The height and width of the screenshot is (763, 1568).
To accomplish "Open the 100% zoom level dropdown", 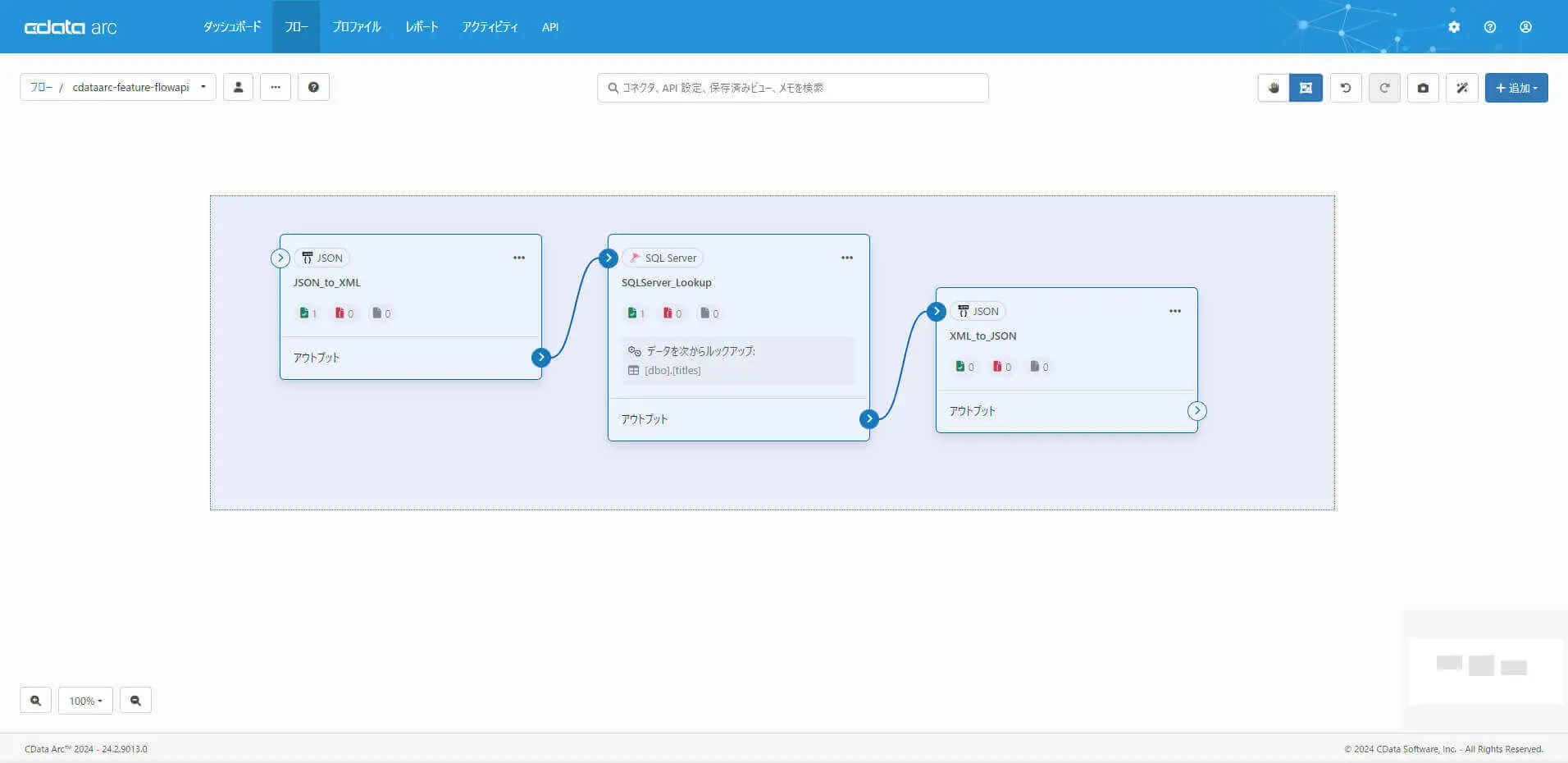I will pyautogui.click(x=85, y=701).
